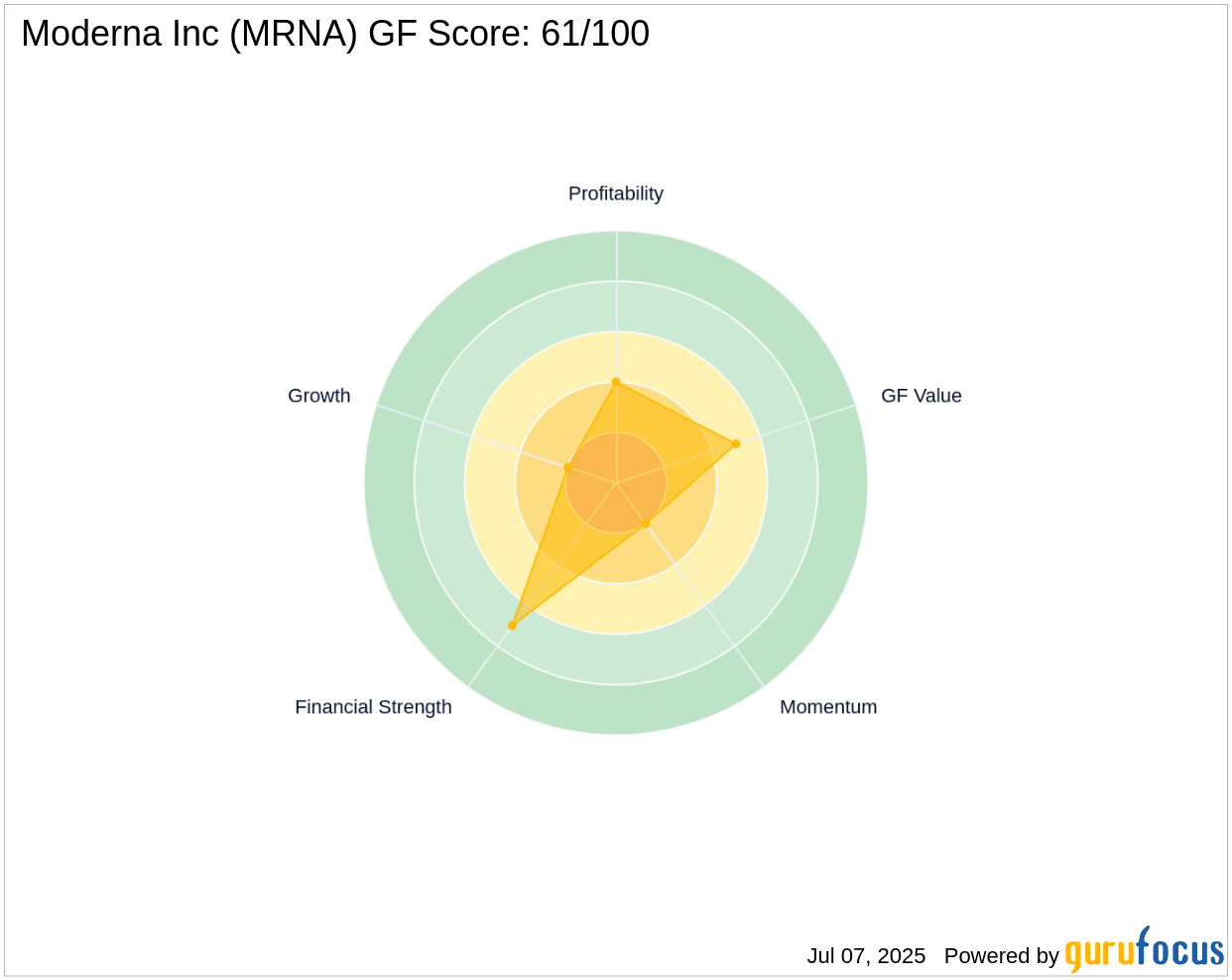Viewport: 1232px width, 980px height.
Task: Select the GF Value data point marker
Action: (x=736, y=443)
